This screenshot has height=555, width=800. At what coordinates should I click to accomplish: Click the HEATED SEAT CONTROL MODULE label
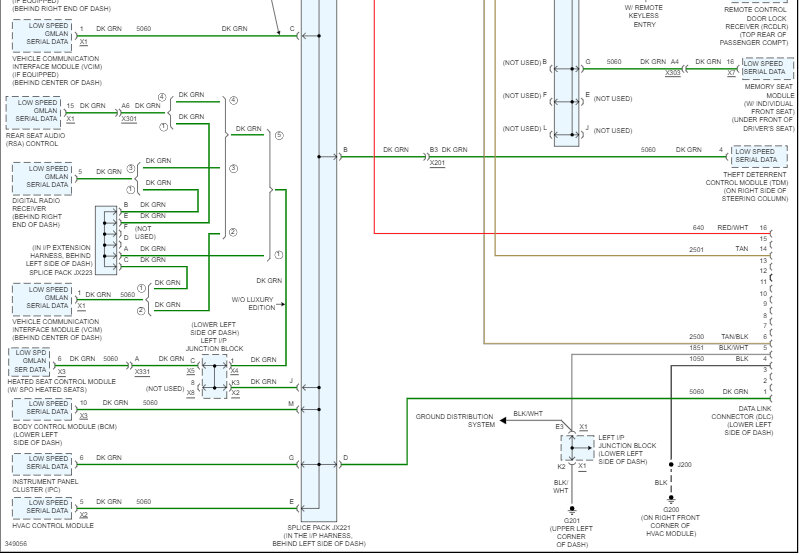(x=62, y=382)
